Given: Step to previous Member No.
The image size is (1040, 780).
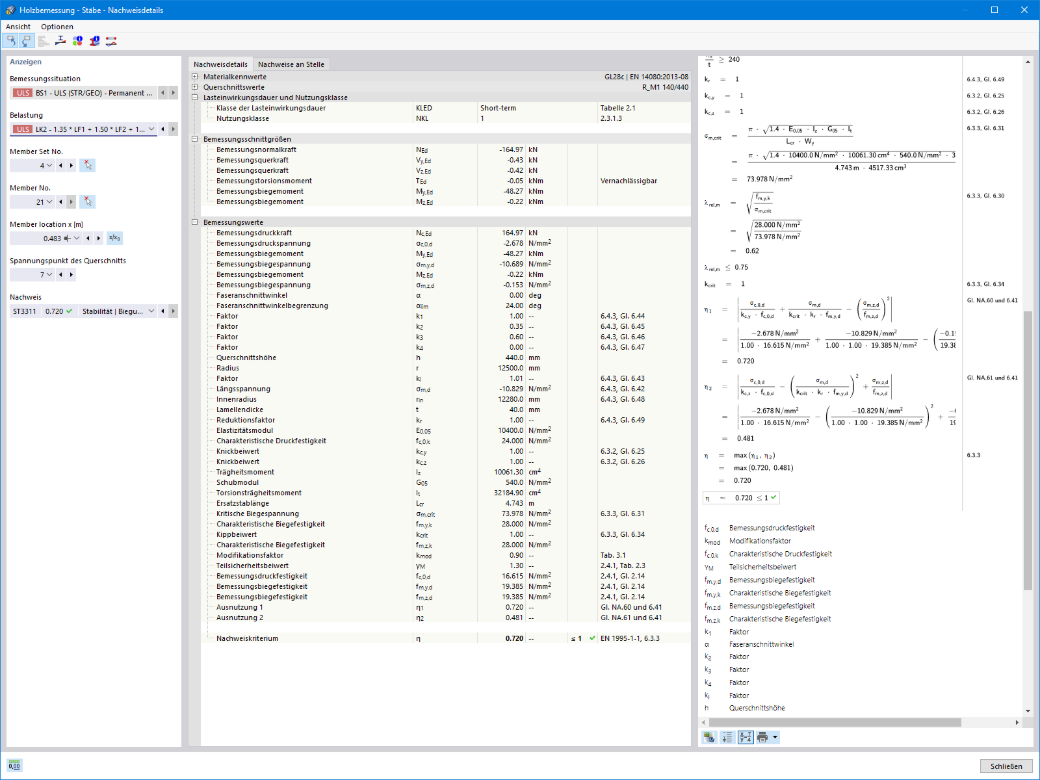Looking at the screenshot, I should click(x=61, y=202).
